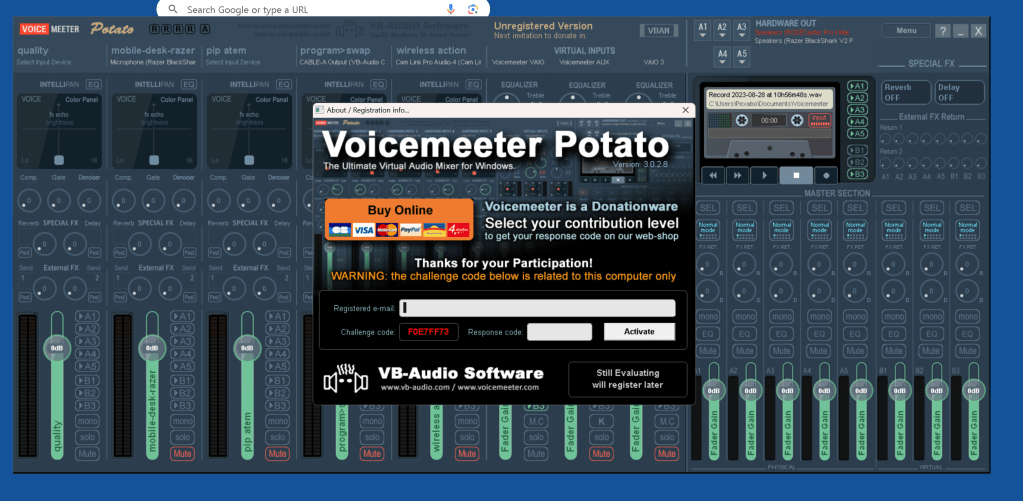1023x501 pixels.
Task: Click the voice search microphone icon
Action: click(x=451, y=9)
